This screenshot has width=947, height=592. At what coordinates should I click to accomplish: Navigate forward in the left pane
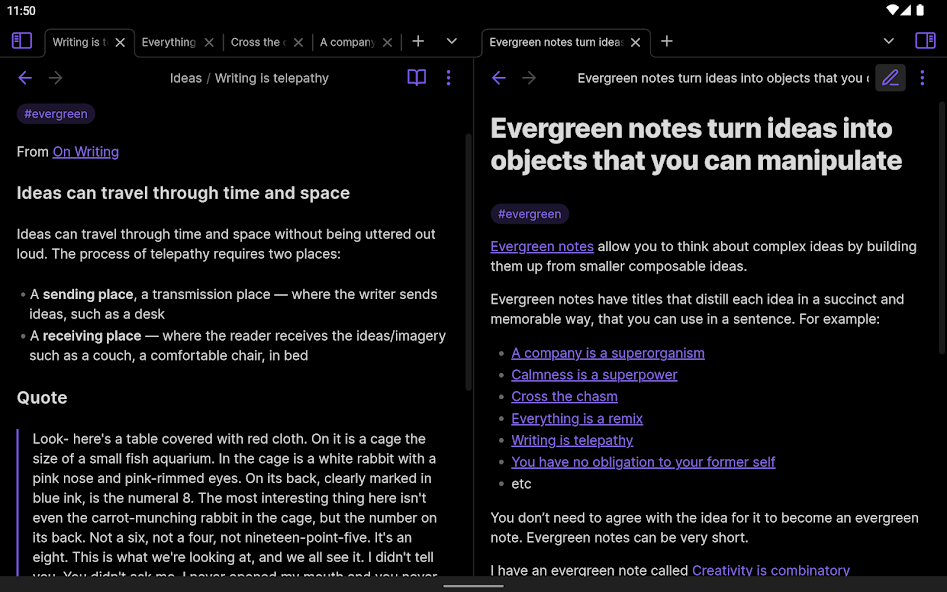[56, 78]
